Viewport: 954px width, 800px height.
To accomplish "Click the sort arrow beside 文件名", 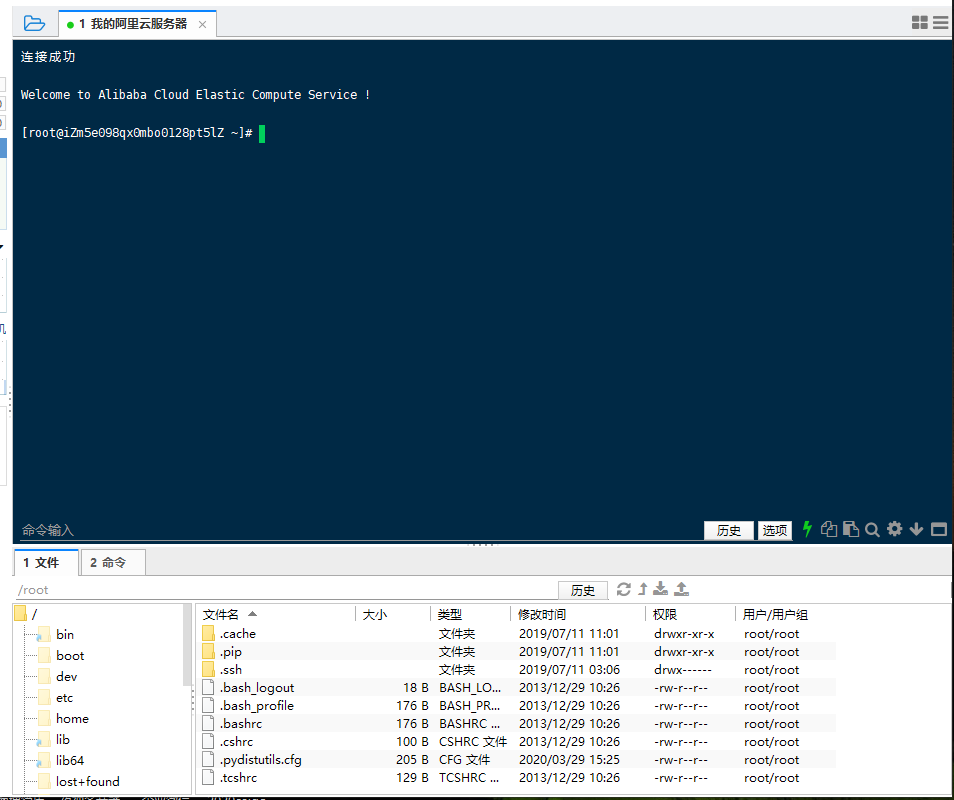I will tap(252, 614).
